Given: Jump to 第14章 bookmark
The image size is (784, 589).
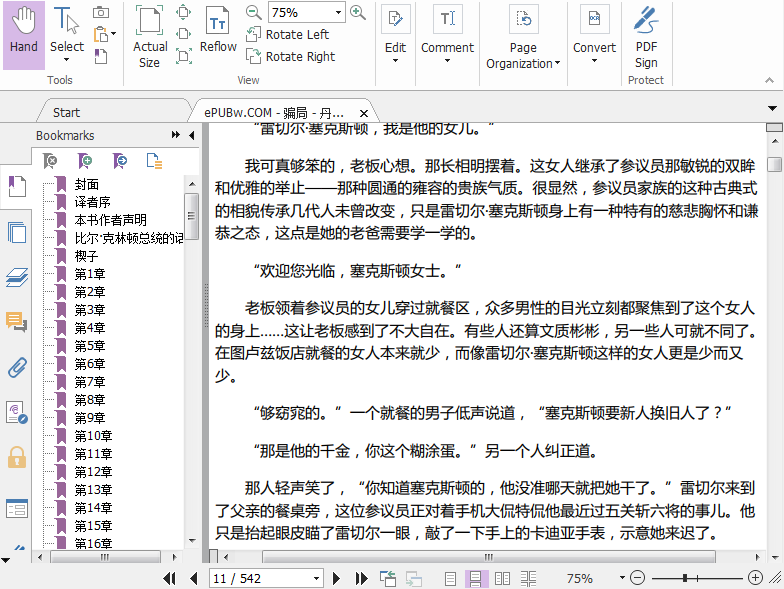Looking at the screenshot, I should point(93,508).
